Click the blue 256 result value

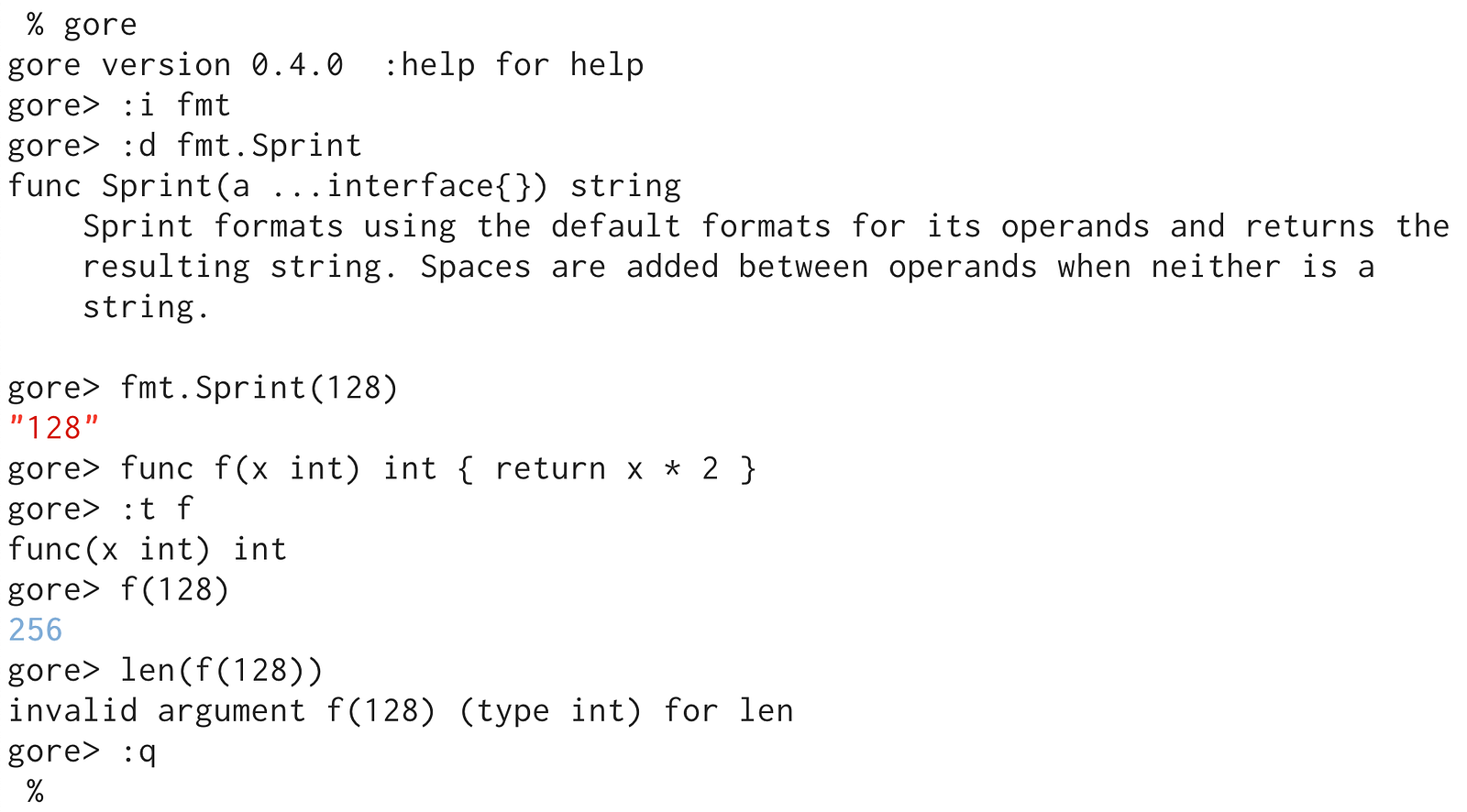pyautogui.click(x=36, y=630)
